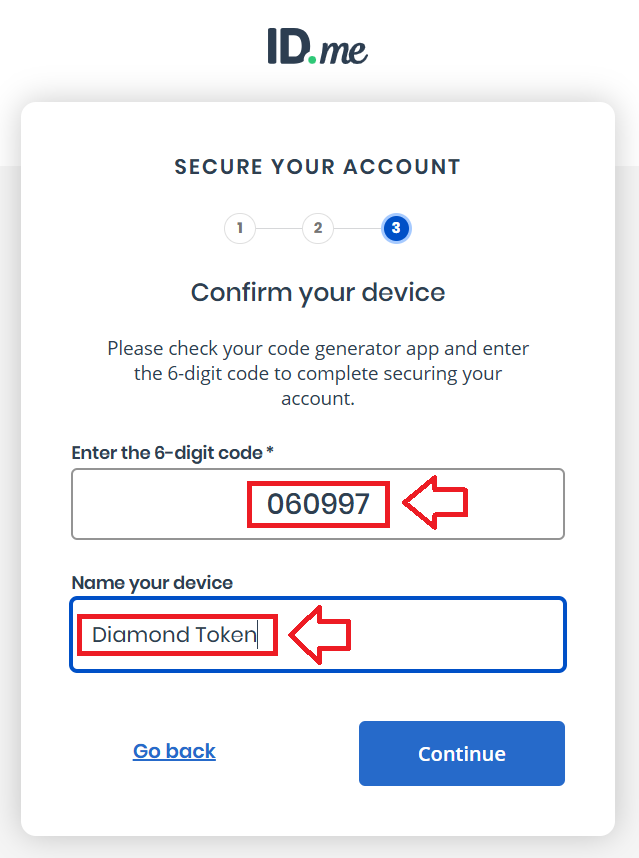The height and width of the screenshot is (858, 639).
Task: Select the step 1 circle indicator
Action: 240,228
